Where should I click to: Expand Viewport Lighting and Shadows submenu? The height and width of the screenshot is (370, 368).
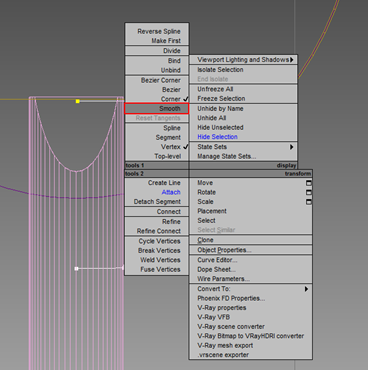point(243,60)
